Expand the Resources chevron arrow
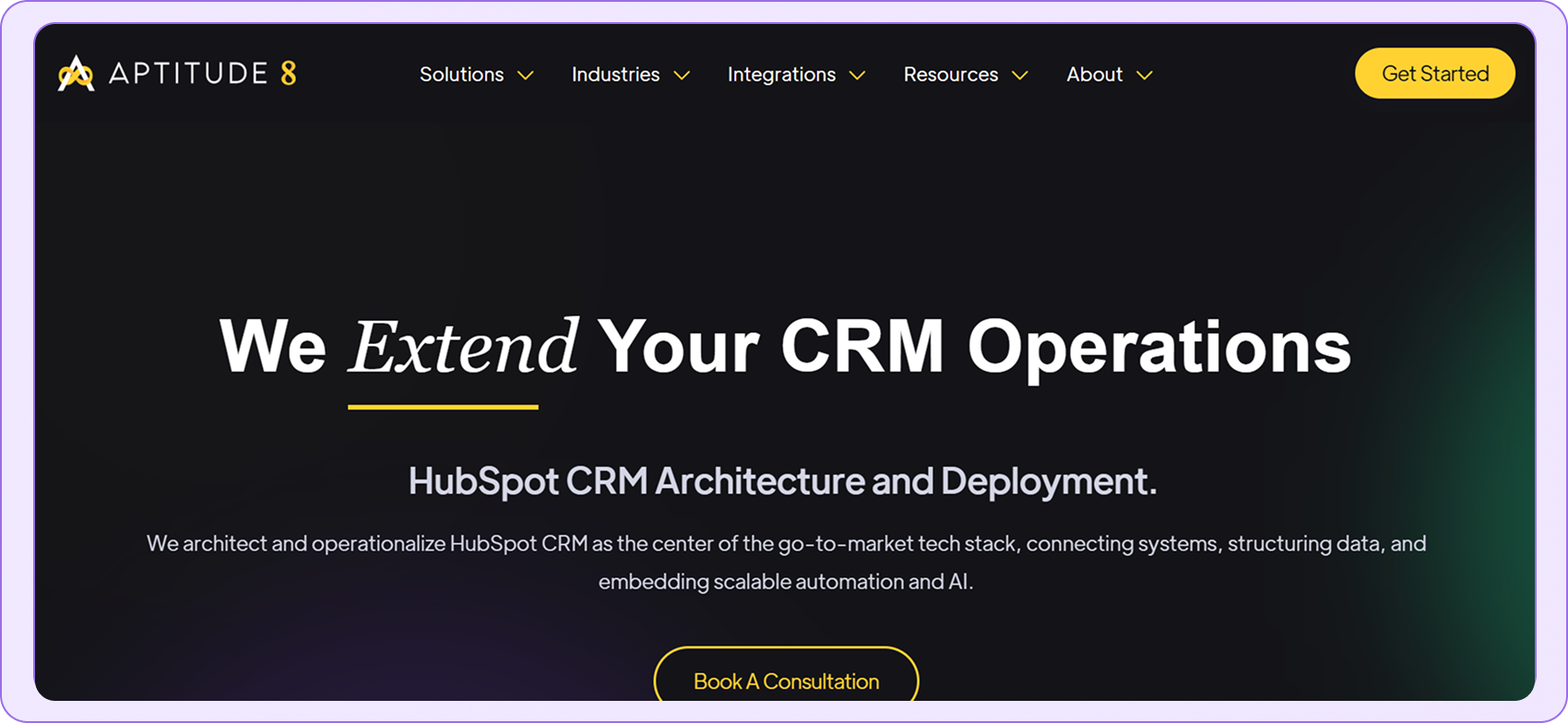The width and height of the screenshot is (1568, 723). tap(1020, 76)
